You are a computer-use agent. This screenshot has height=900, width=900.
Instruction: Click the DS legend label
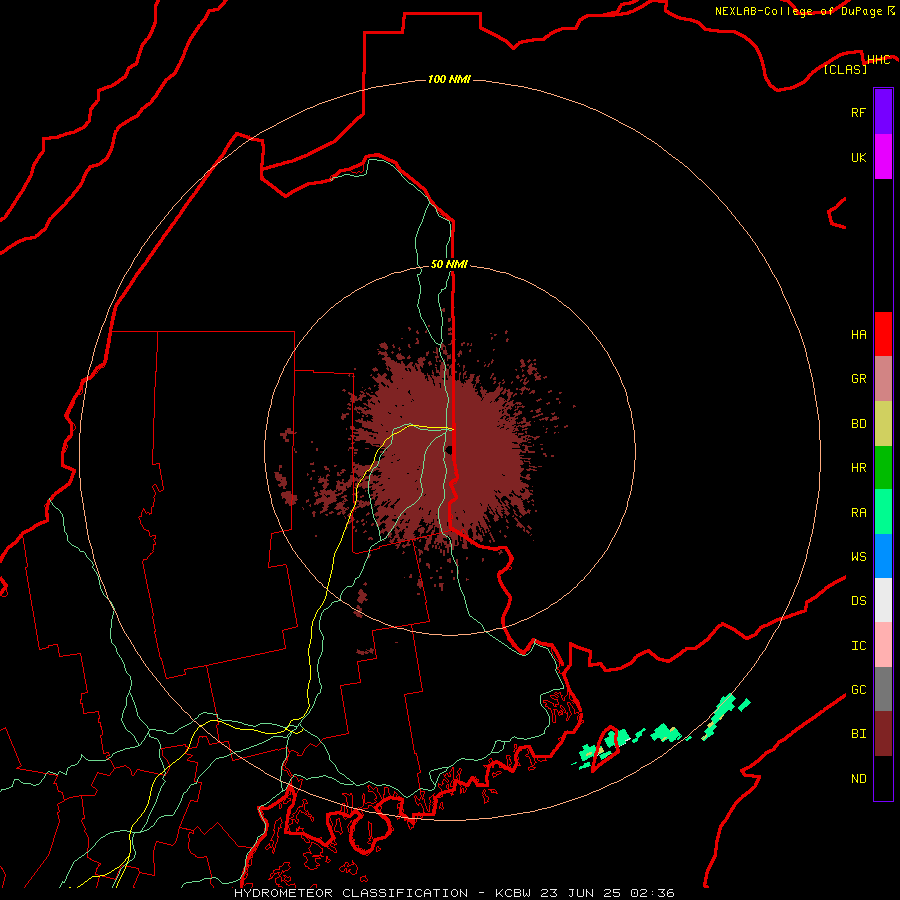point(858,601)
